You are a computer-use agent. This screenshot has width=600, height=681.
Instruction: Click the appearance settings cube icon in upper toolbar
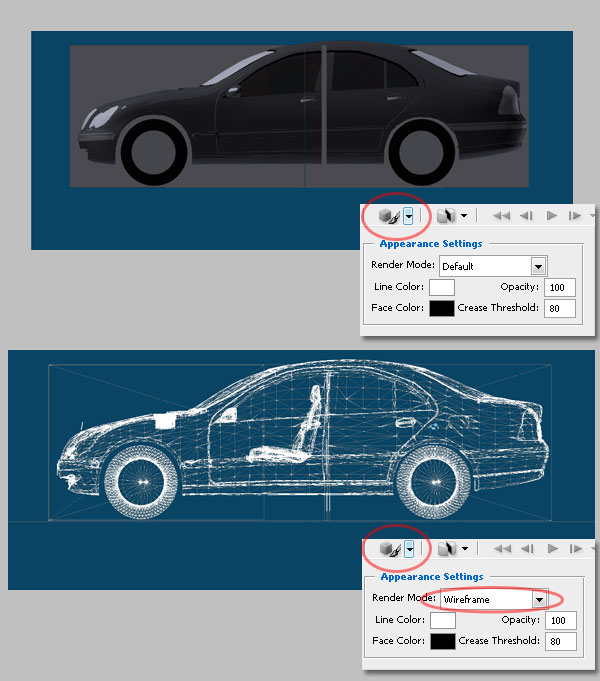click(x=388, y=215)
